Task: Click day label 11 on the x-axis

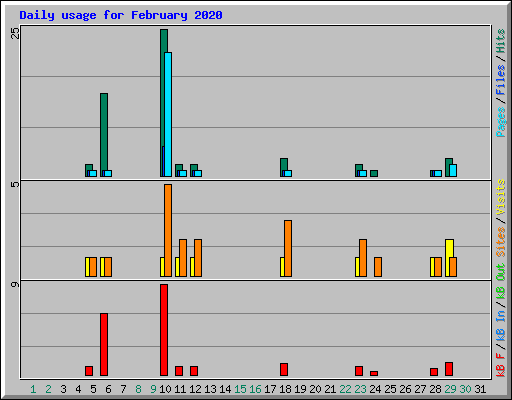Action: pyautogui.click(x=180, y=389)
